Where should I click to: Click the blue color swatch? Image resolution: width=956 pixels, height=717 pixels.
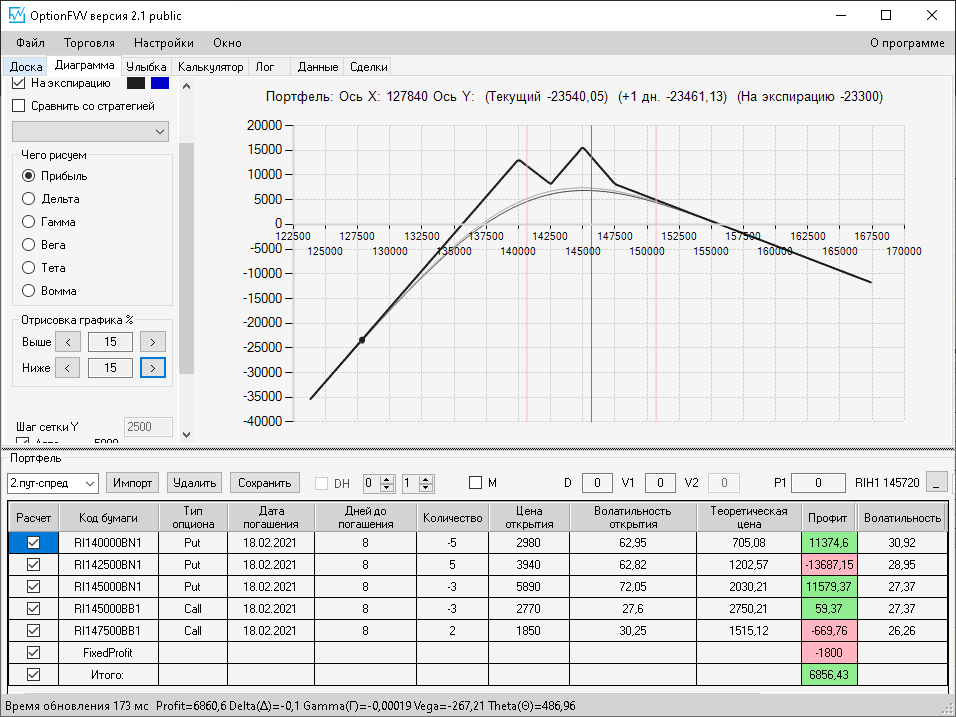[160, 83]
